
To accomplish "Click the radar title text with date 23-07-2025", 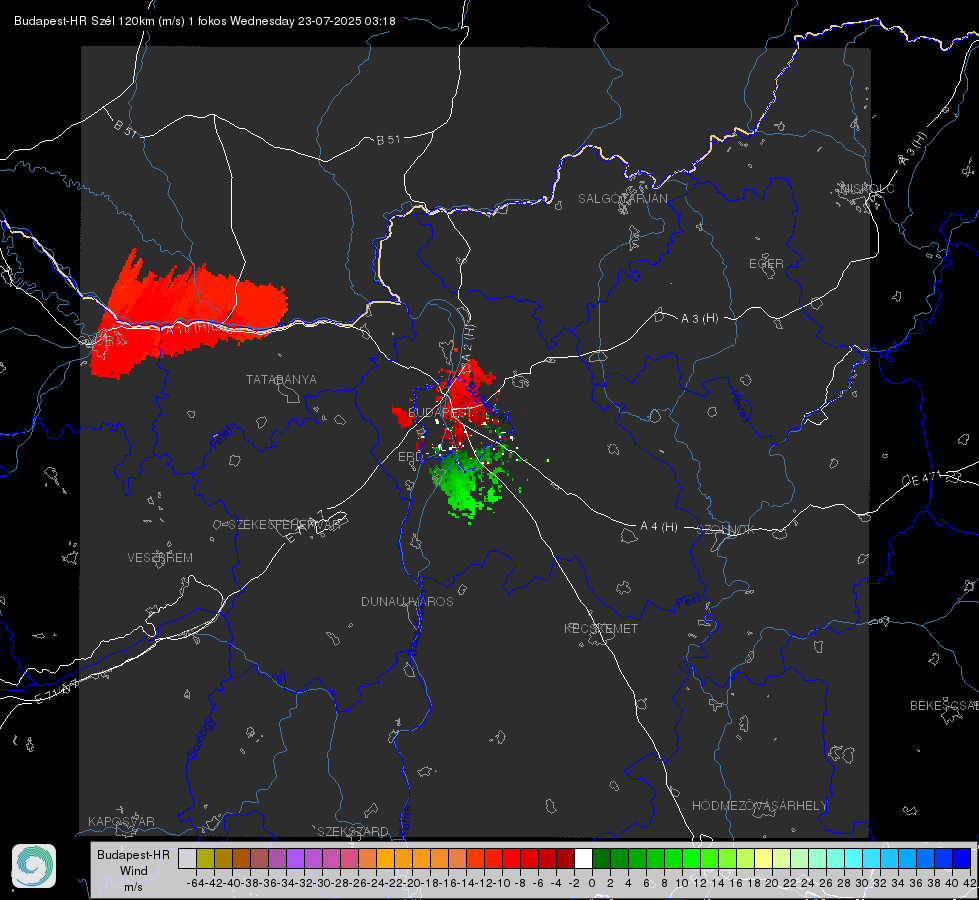I will point(205,21).
